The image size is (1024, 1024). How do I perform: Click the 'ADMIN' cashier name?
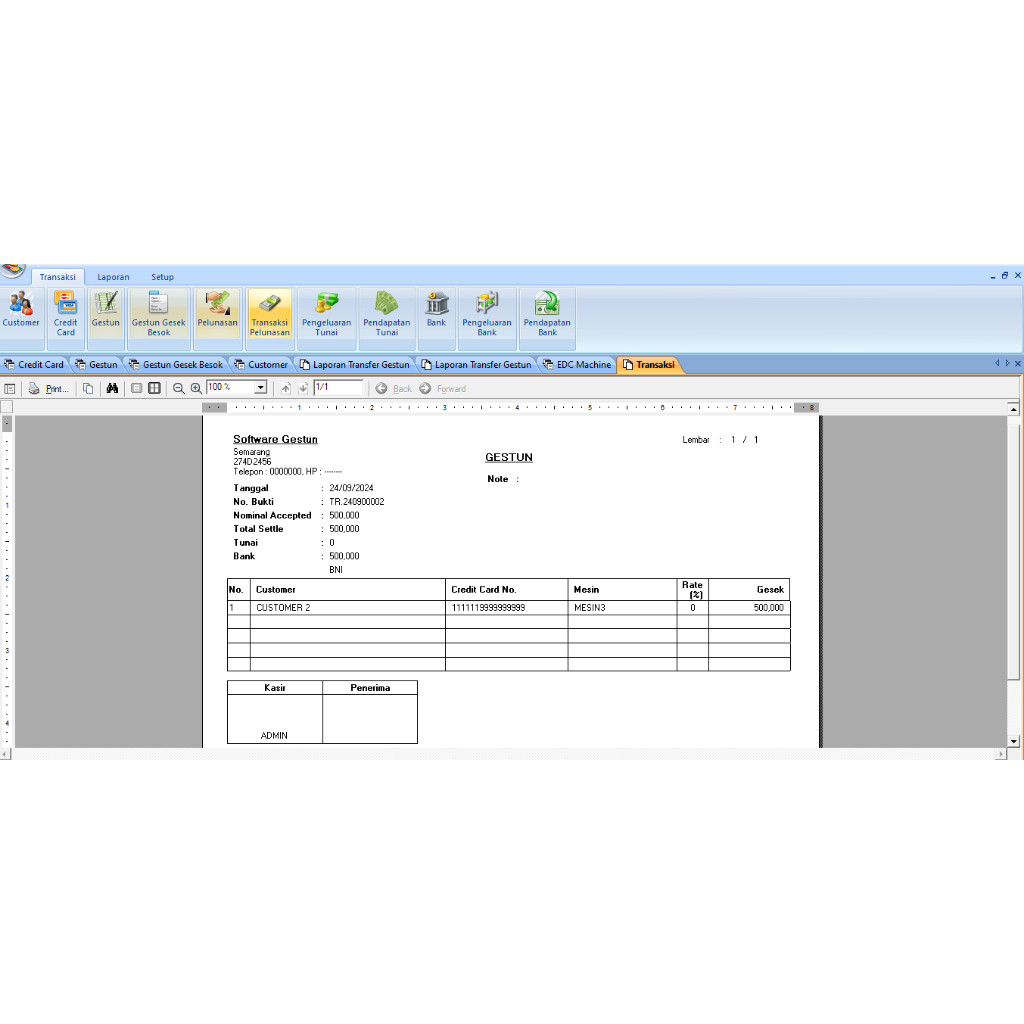274,735
